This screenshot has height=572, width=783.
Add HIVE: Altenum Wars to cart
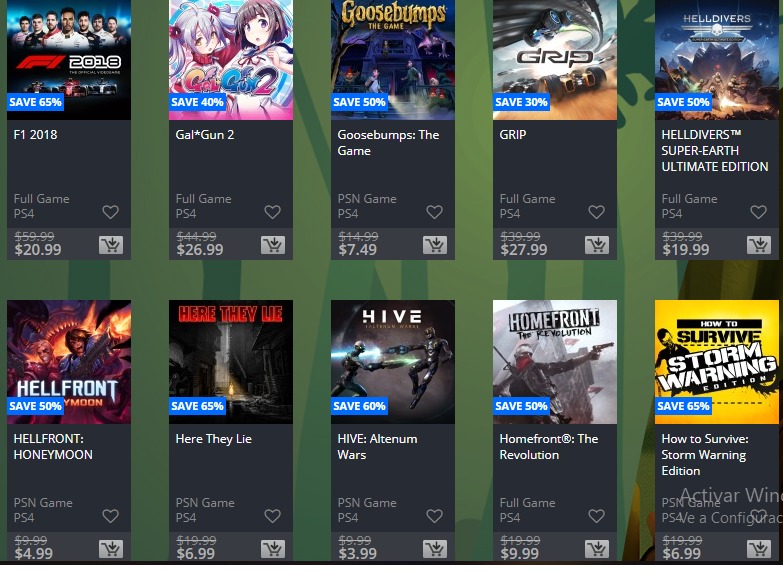pos(435,549)
